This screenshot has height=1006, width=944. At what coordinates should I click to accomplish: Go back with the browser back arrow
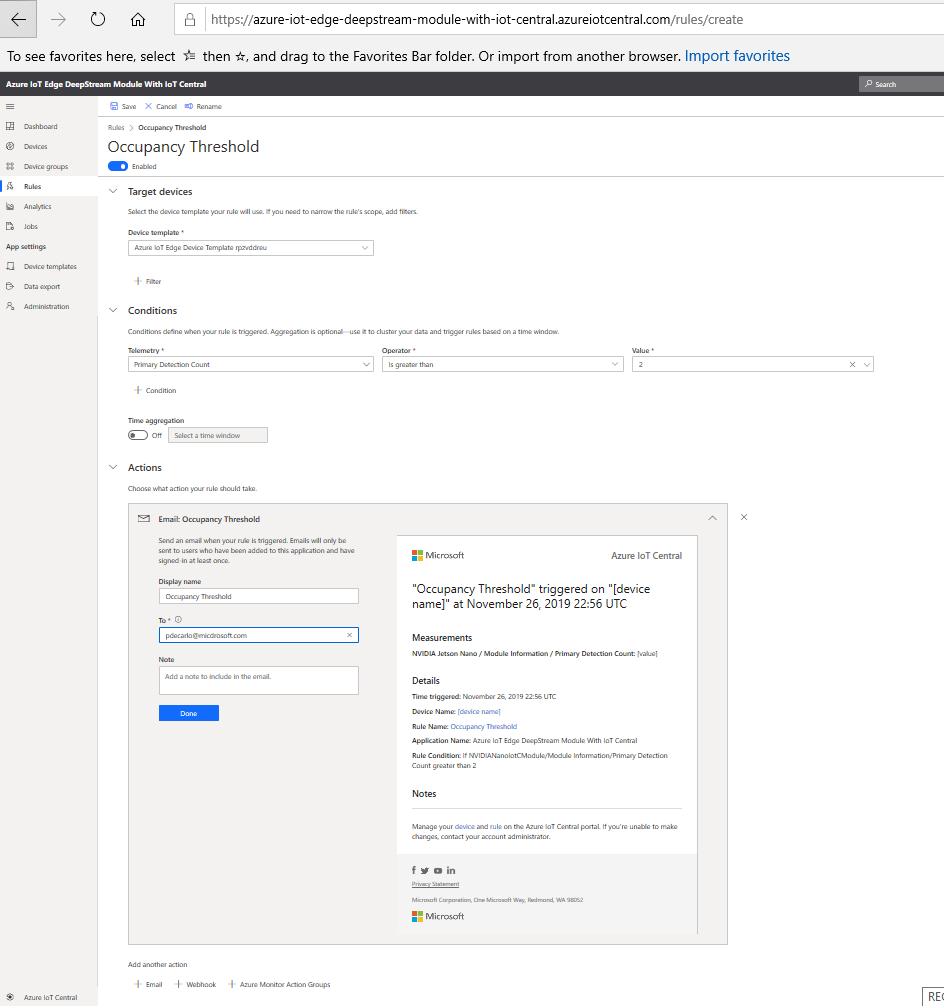tap(19, 19)
